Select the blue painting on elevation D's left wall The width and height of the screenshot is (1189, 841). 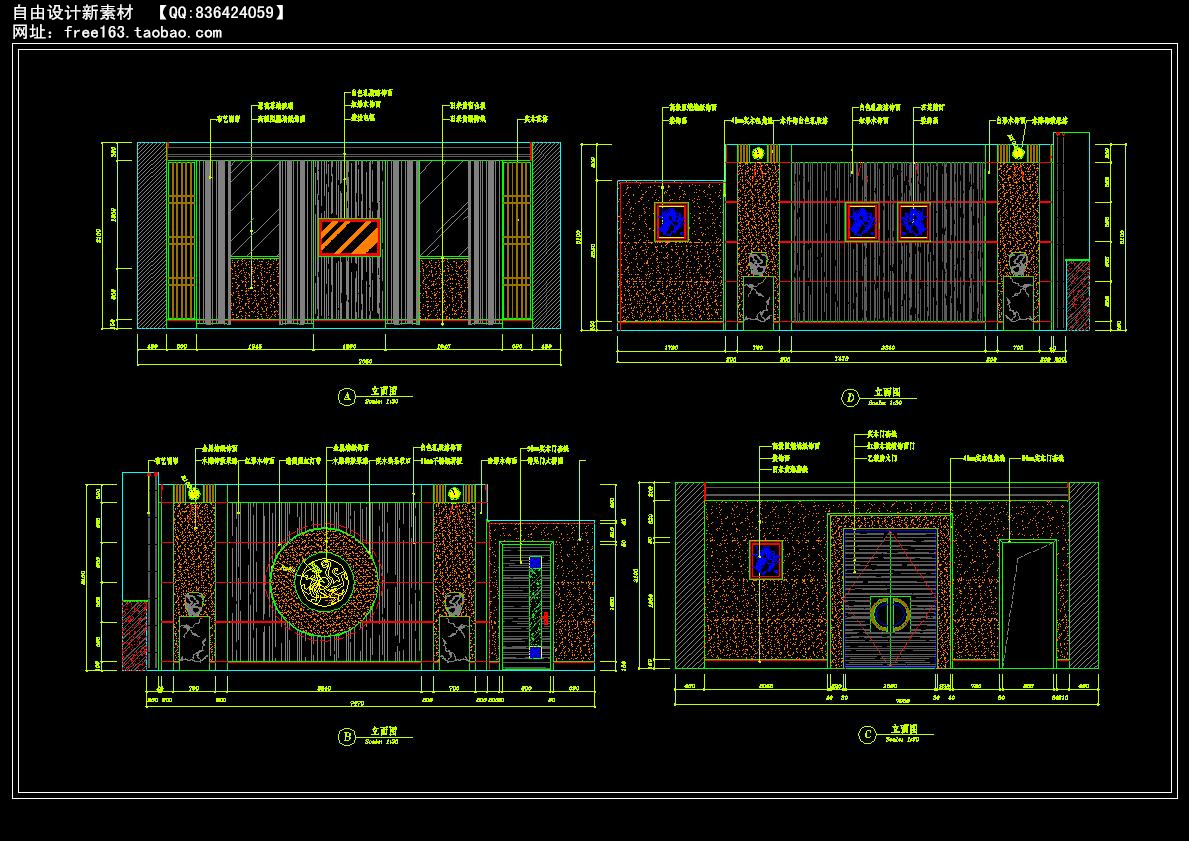[x=671, y=222]
